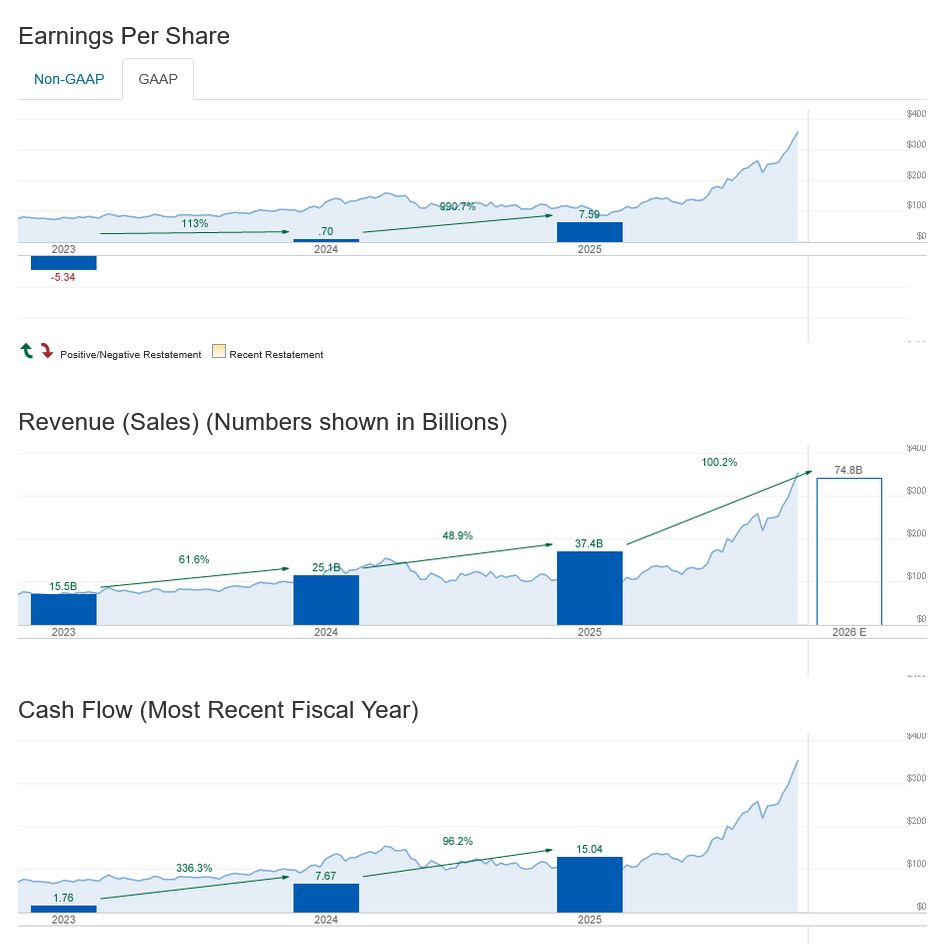Image resolution: width=944 pixels, height=944 pixels.
Task: Click the Recent Restatement yellow legend swatch
Action: tap(219, 351)
